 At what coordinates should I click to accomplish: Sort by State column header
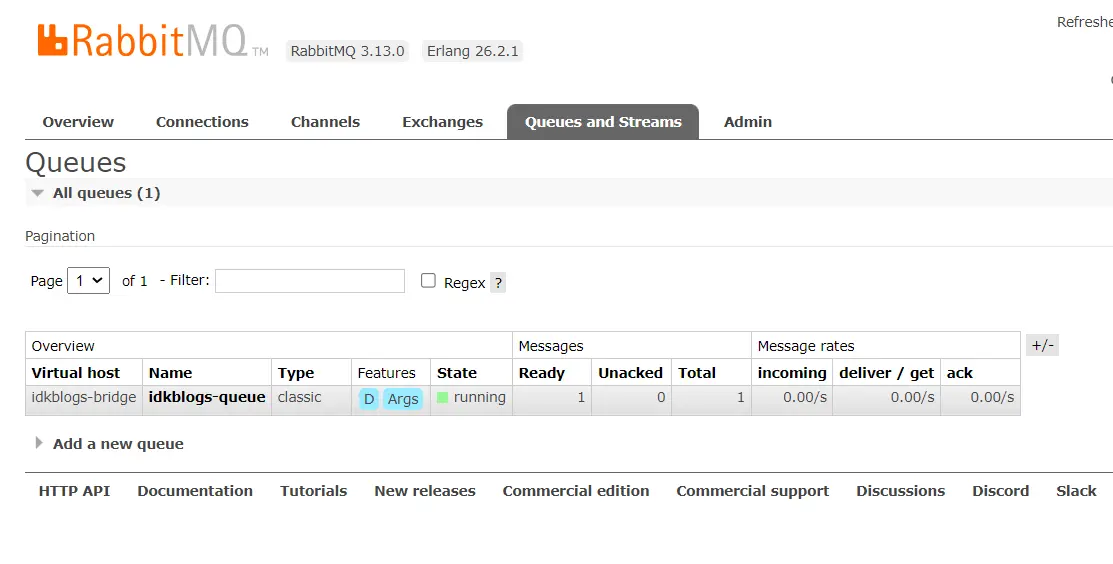tap(457, 373)
